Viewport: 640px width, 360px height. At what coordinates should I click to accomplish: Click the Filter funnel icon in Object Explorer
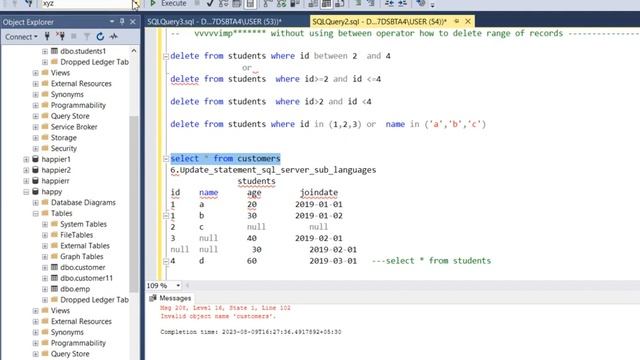coord(87,37)
